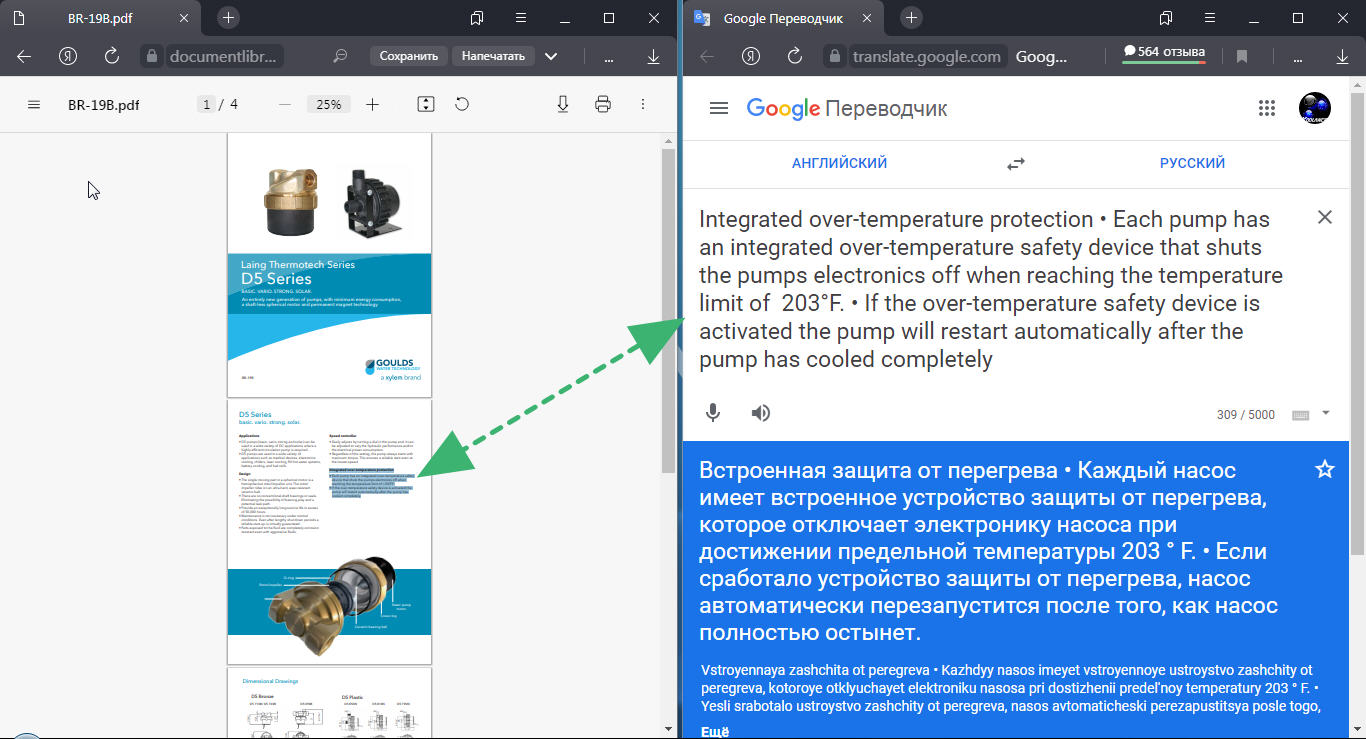Open page search in PDF window address bar

click(x=340, y=56)
